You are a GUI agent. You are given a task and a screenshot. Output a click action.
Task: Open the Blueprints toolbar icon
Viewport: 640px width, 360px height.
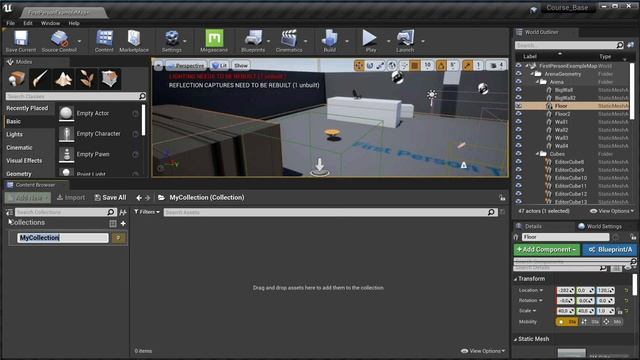[253, 41]
